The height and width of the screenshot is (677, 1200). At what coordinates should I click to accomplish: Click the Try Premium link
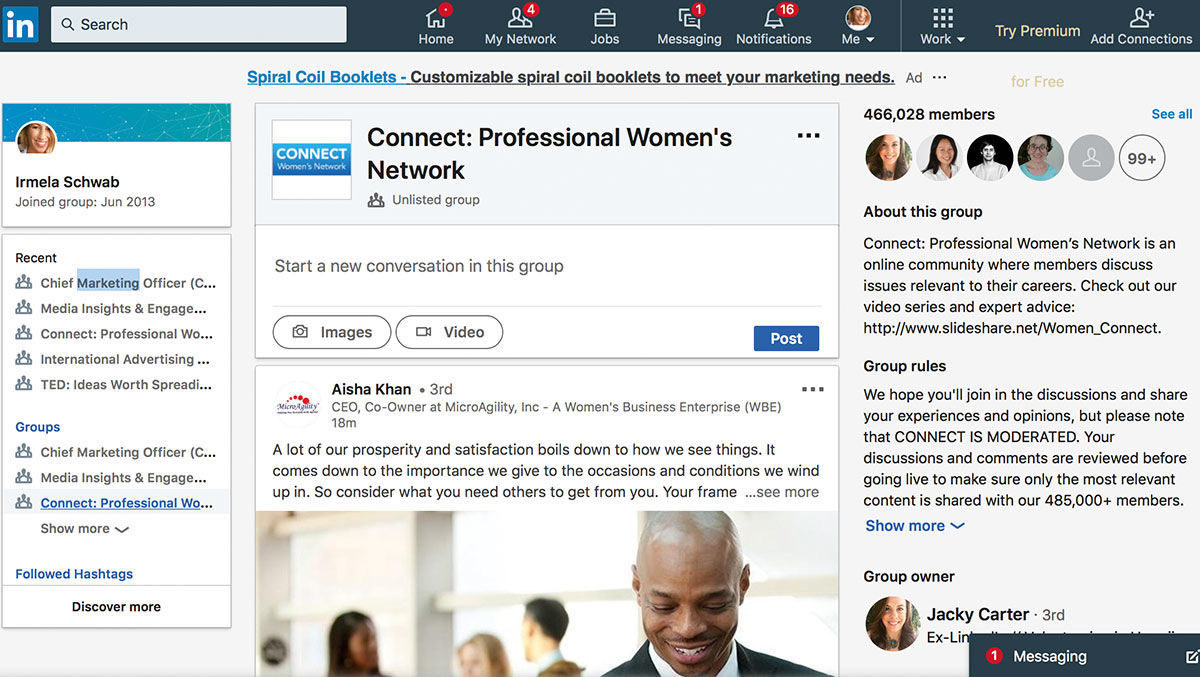[x=1037, y=31]
